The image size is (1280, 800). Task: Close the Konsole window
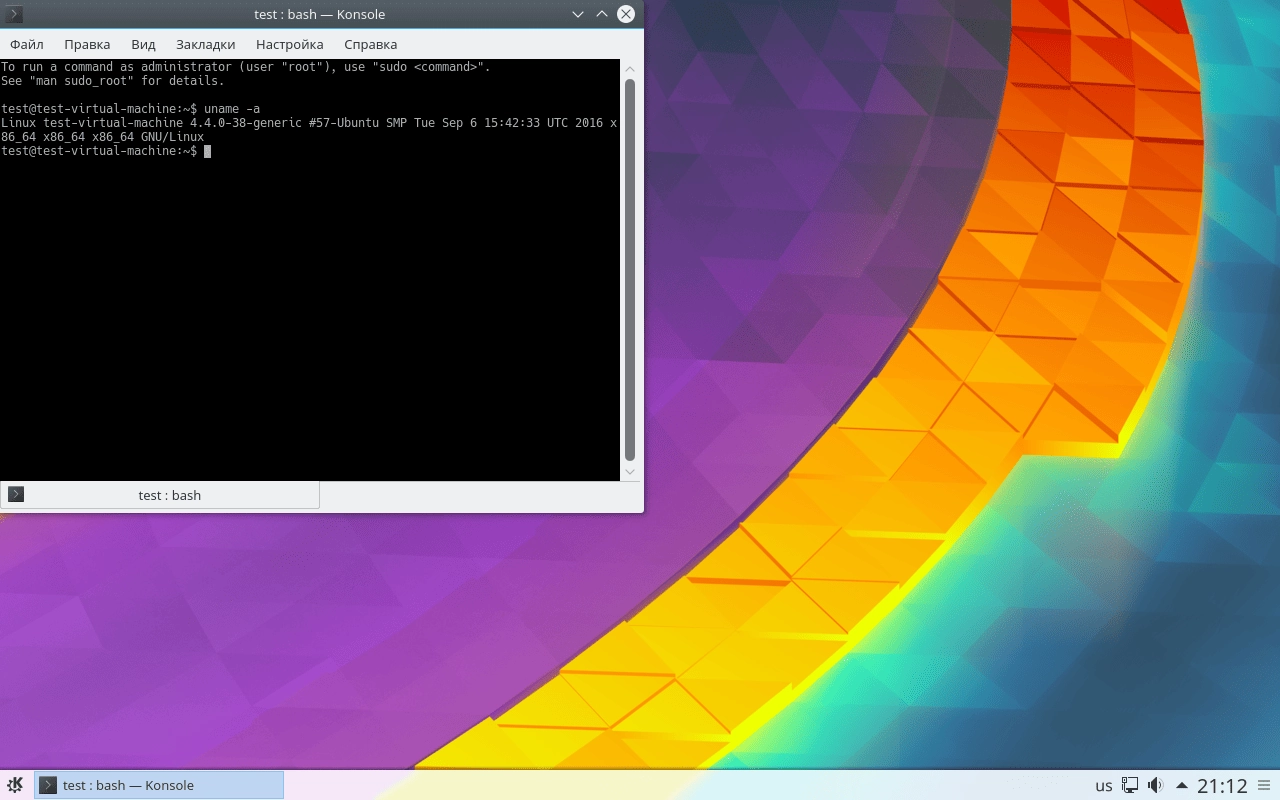click(626, 14)
